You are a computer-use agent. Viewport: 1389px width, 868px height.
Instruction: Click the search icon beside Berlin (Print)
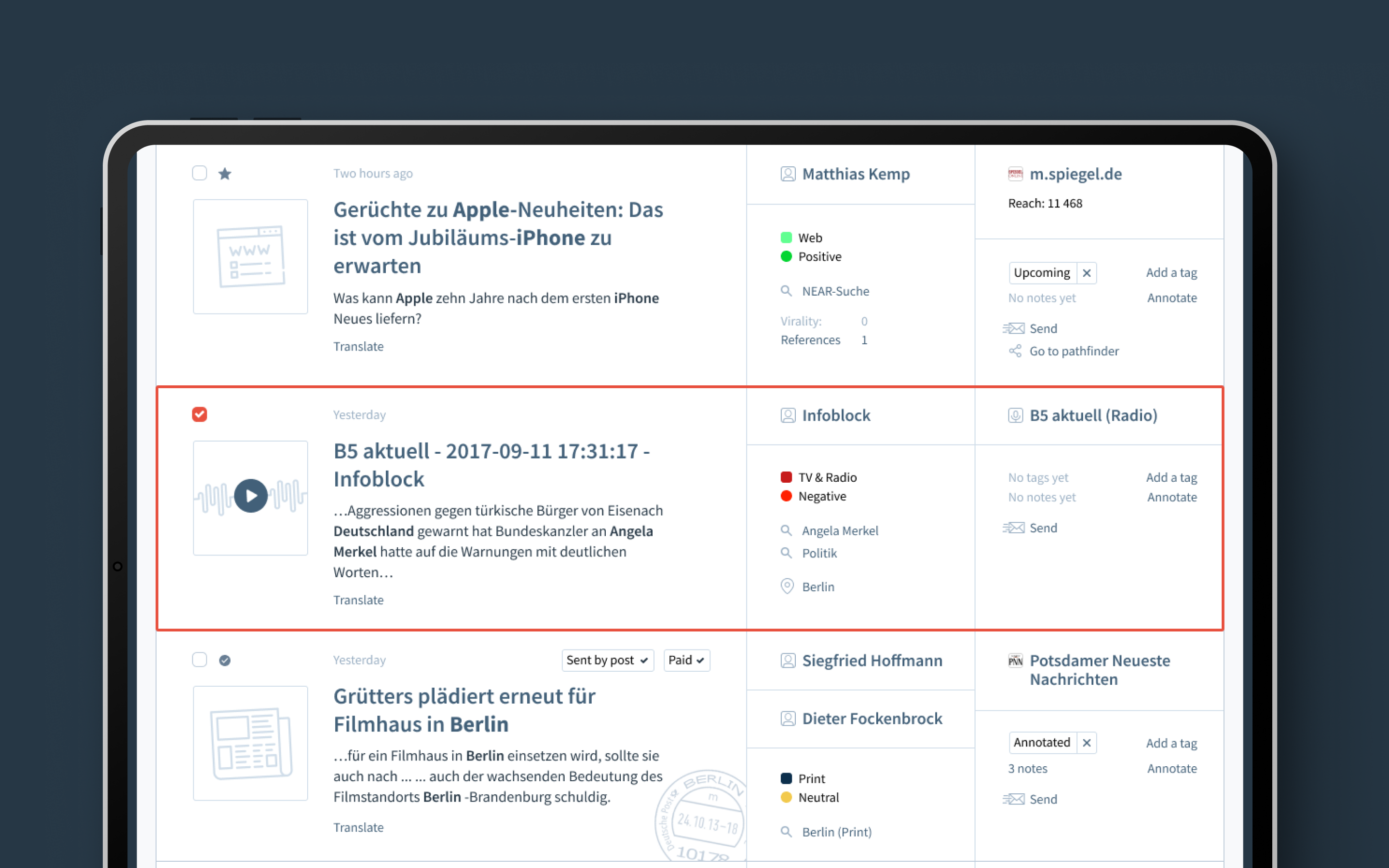pyautogui.click(x=786, y=832)
